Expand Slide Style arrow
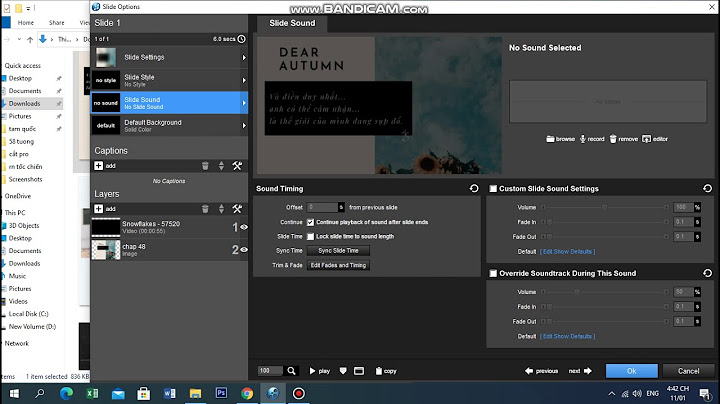Viewport: 720px width, 404px height. click(x=244, y=80)
